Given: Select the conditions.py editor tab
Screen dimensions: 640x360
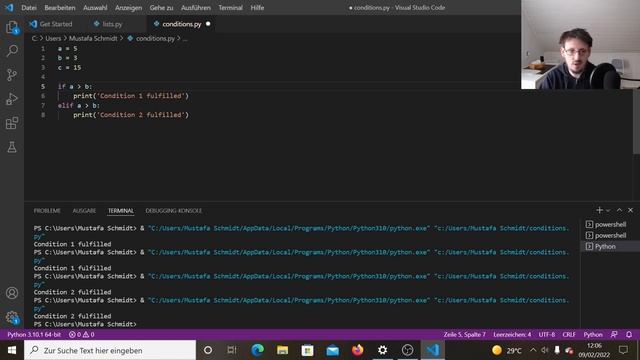Looking at the screenshot, I should (x=182, y=24).
